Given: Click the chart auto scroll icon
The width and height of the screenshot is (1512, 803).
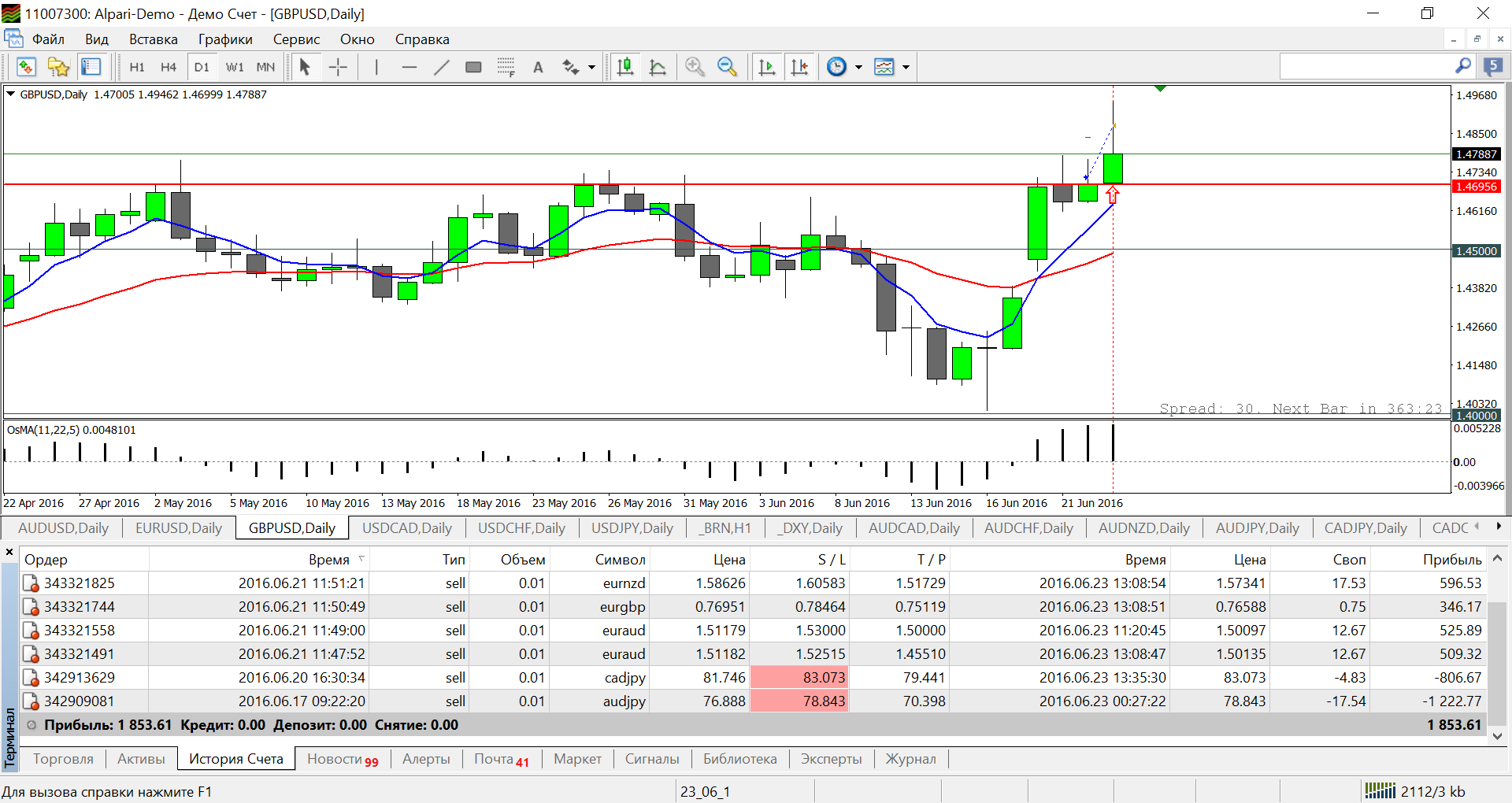Looking at the screenshot, I should pos(766,67).
